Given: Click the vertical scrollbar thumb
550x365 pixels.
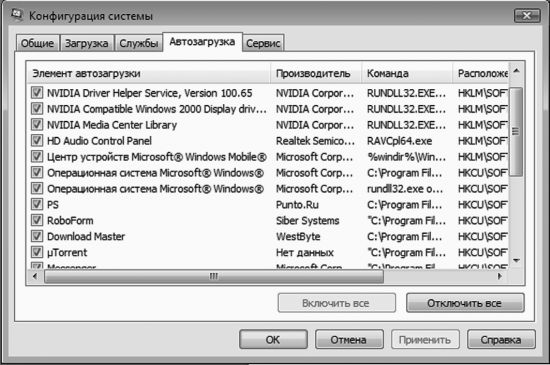Looking at the screenshot, I should pos(516,131).
